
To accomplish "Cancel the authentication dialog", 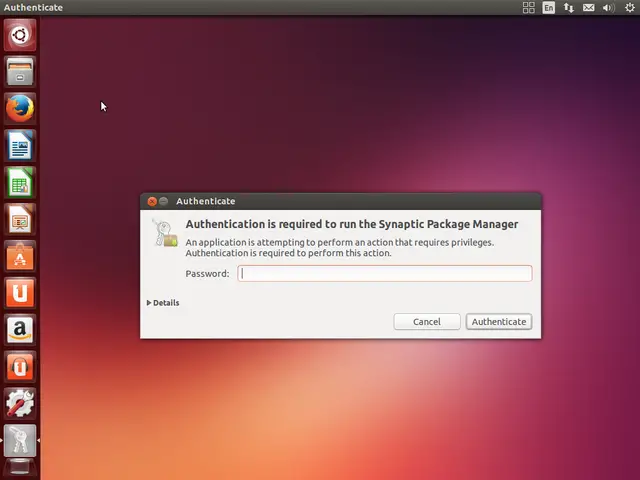I will [x=427, y=322].
